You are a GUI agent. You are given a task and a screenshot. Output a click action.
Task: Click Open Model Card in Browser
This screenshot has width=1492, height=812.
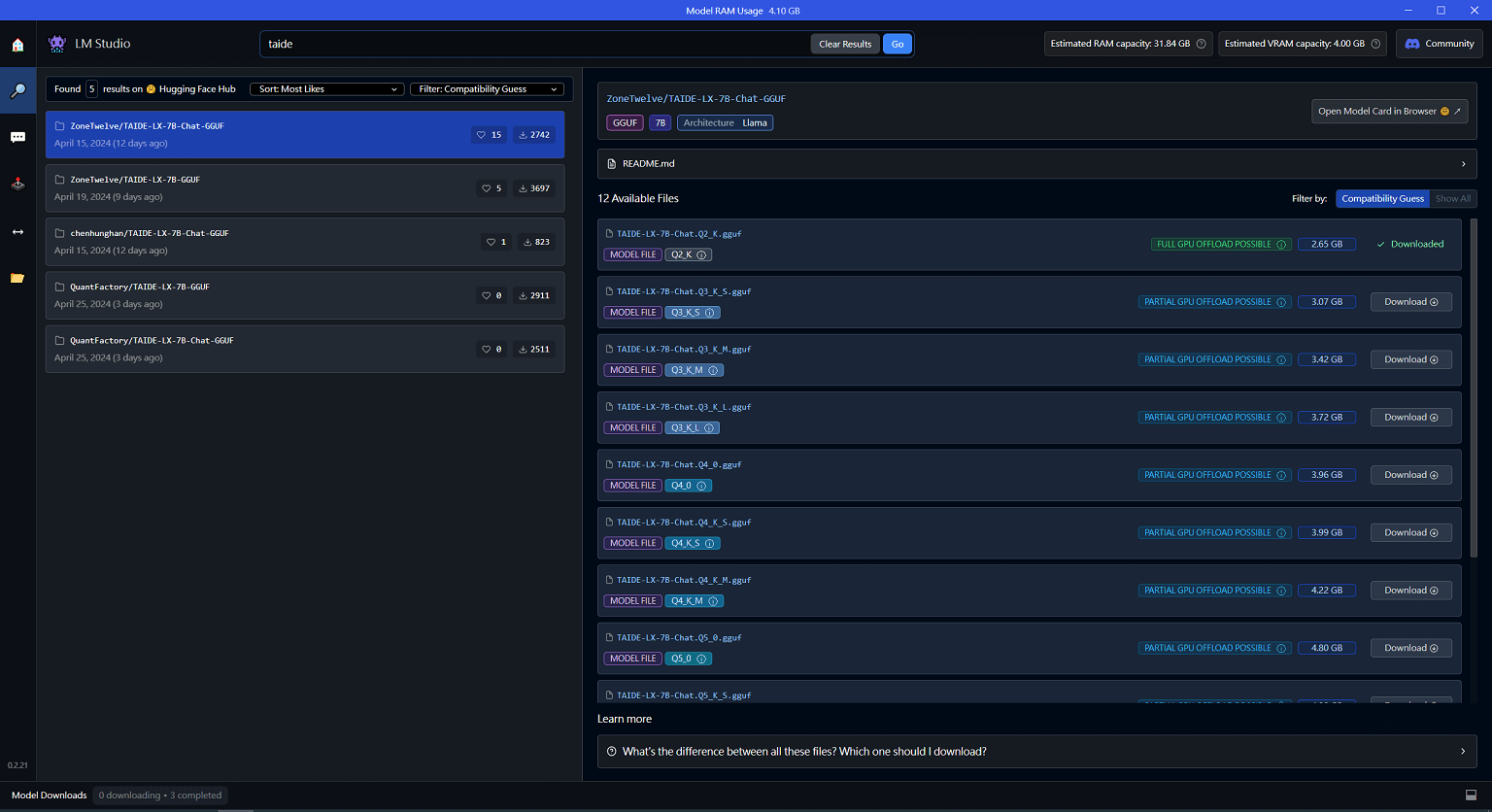tap(1388, 112)
